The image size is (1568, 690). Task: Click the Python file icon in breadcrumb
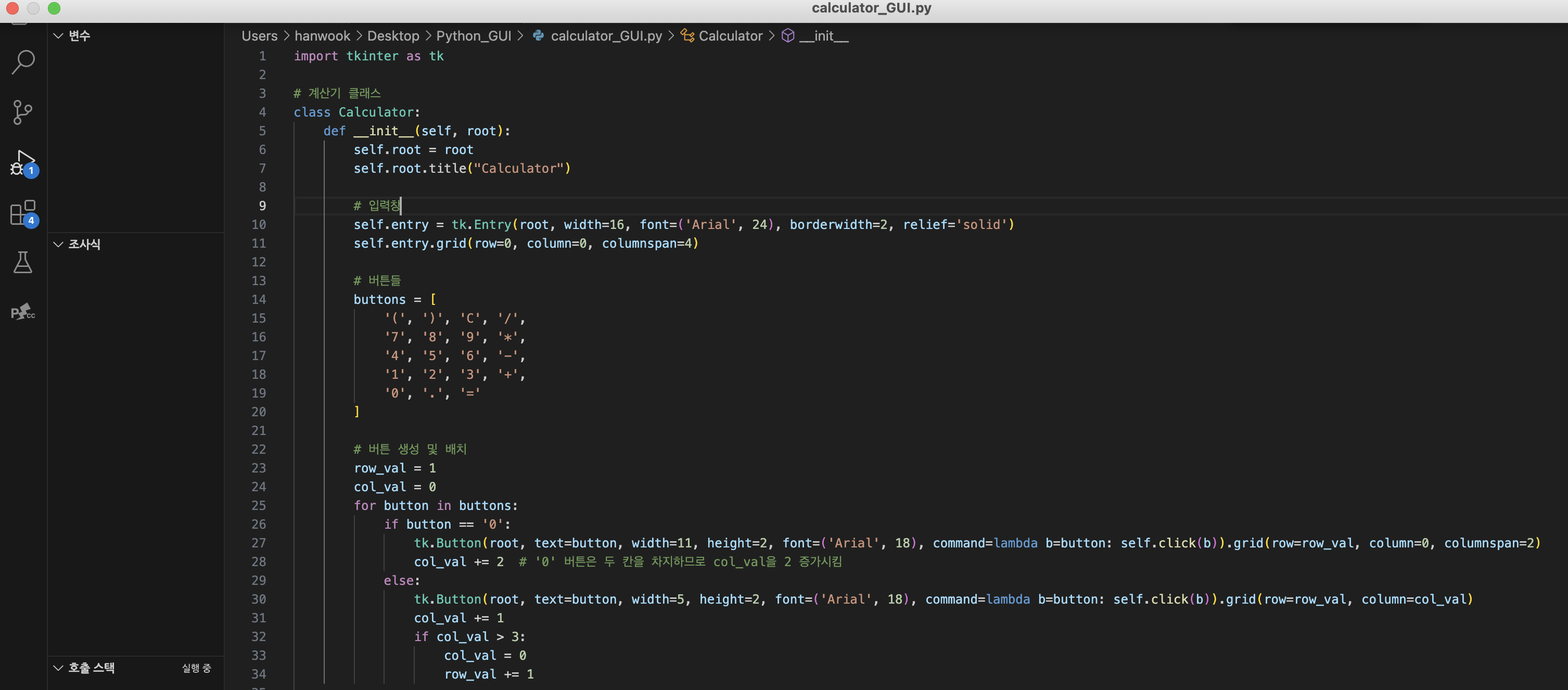(538, 36)
